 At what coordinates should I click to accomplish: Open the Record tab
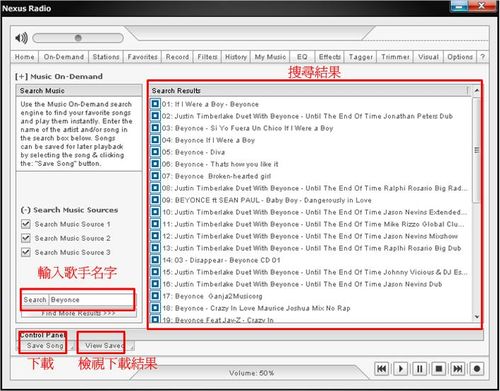coord(177,57)
